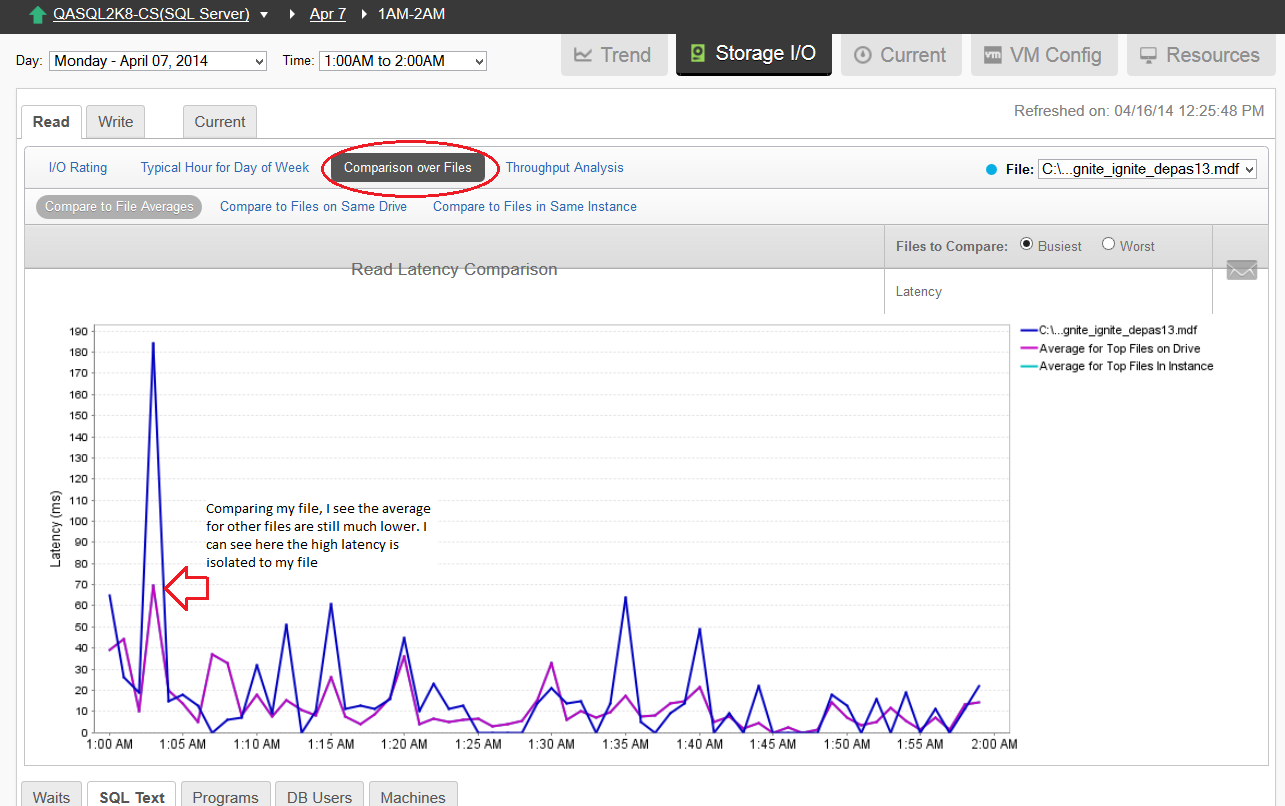Open the Storage I/O tab

tap(754, 54)
